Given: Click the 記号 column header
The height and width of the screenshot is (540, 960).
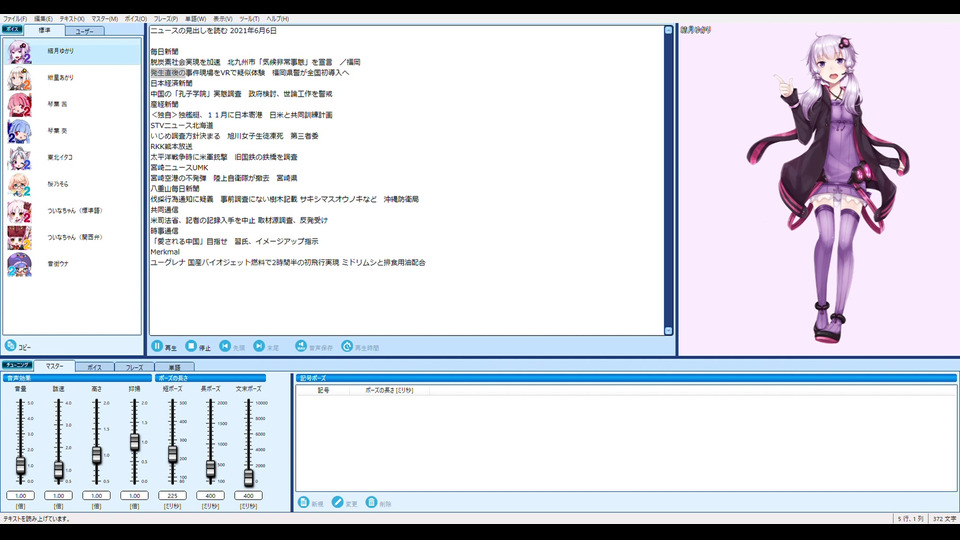Looking at the screenshot, I should pos(323,390).
